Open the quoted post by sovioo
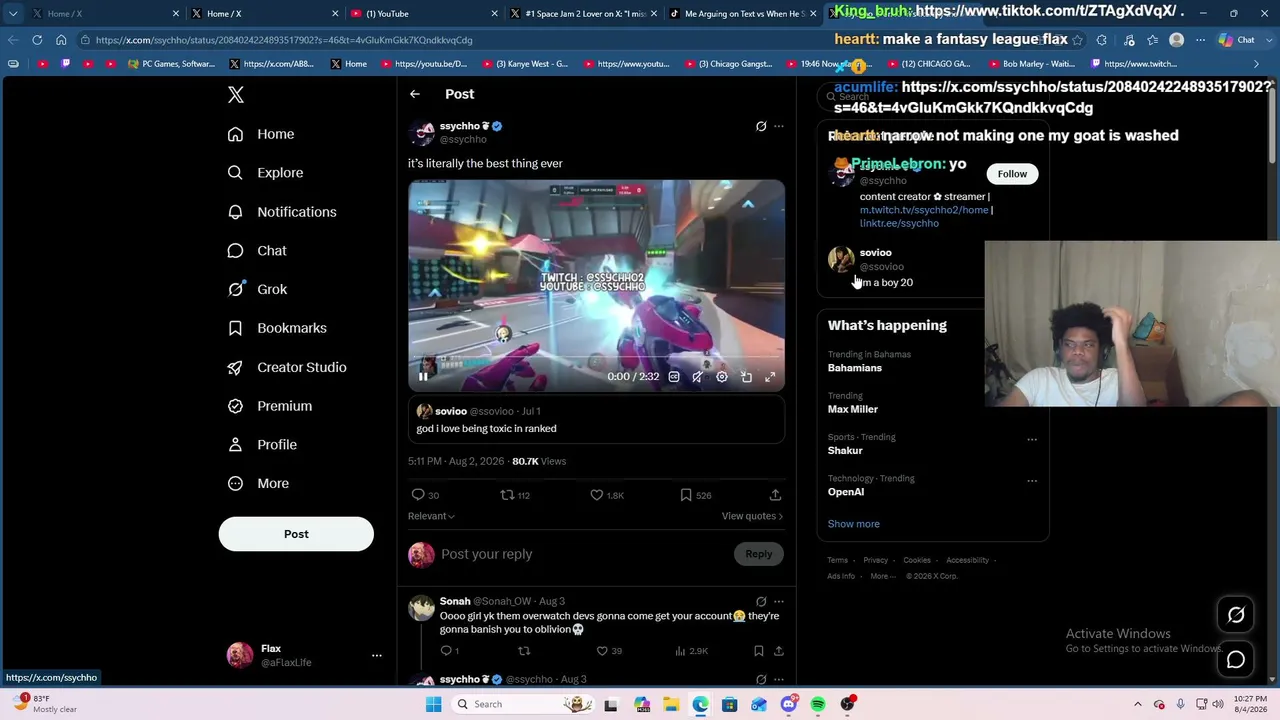Viewport: 1280px width, 720px height. 597,420
